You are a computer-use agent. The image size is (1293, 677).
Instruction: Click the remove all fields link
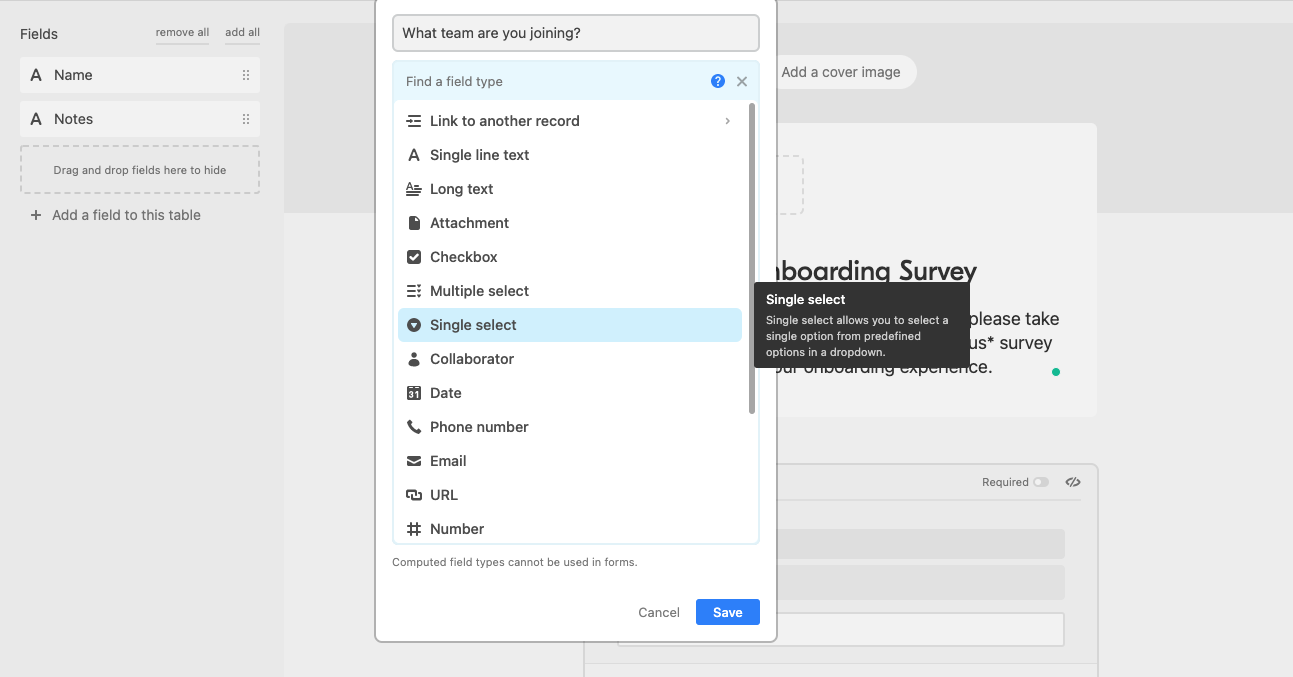[x=182, y=33]
